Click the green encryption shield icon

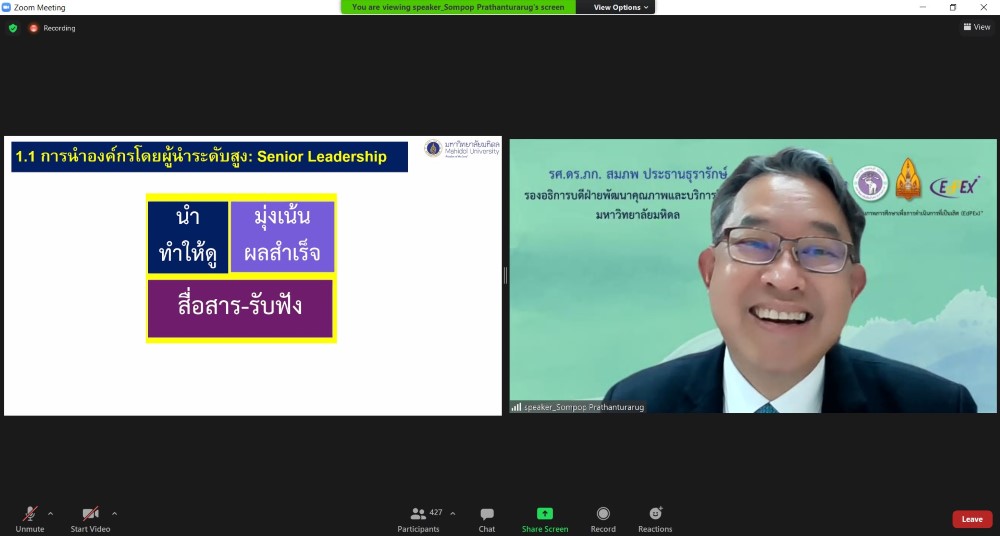pyautogui.click(x=13, y=28)
